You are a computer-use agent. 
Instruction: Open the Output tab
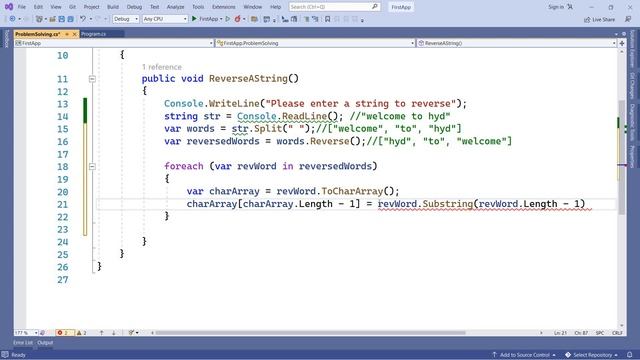tap(45, 343)
